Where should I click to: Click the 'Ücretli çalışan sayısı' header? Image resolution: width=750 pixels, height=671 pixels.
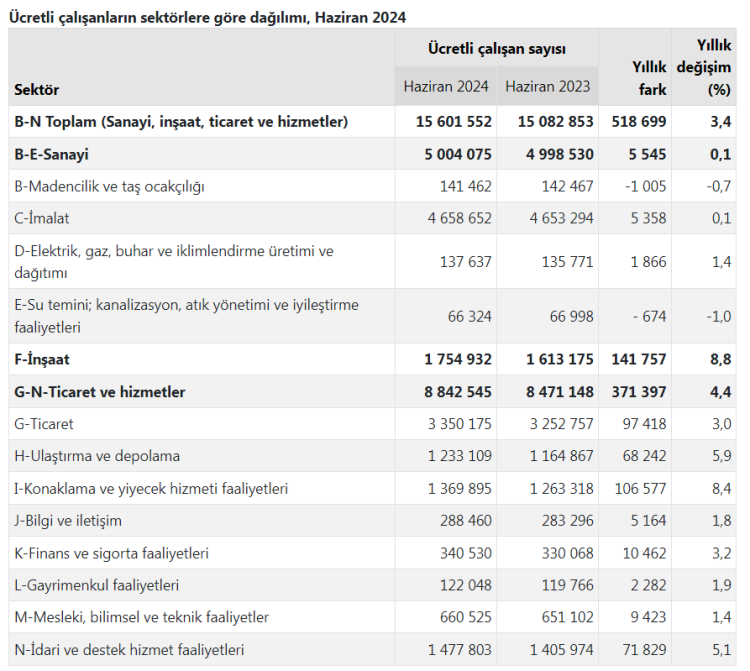click(x=496, y=48)
